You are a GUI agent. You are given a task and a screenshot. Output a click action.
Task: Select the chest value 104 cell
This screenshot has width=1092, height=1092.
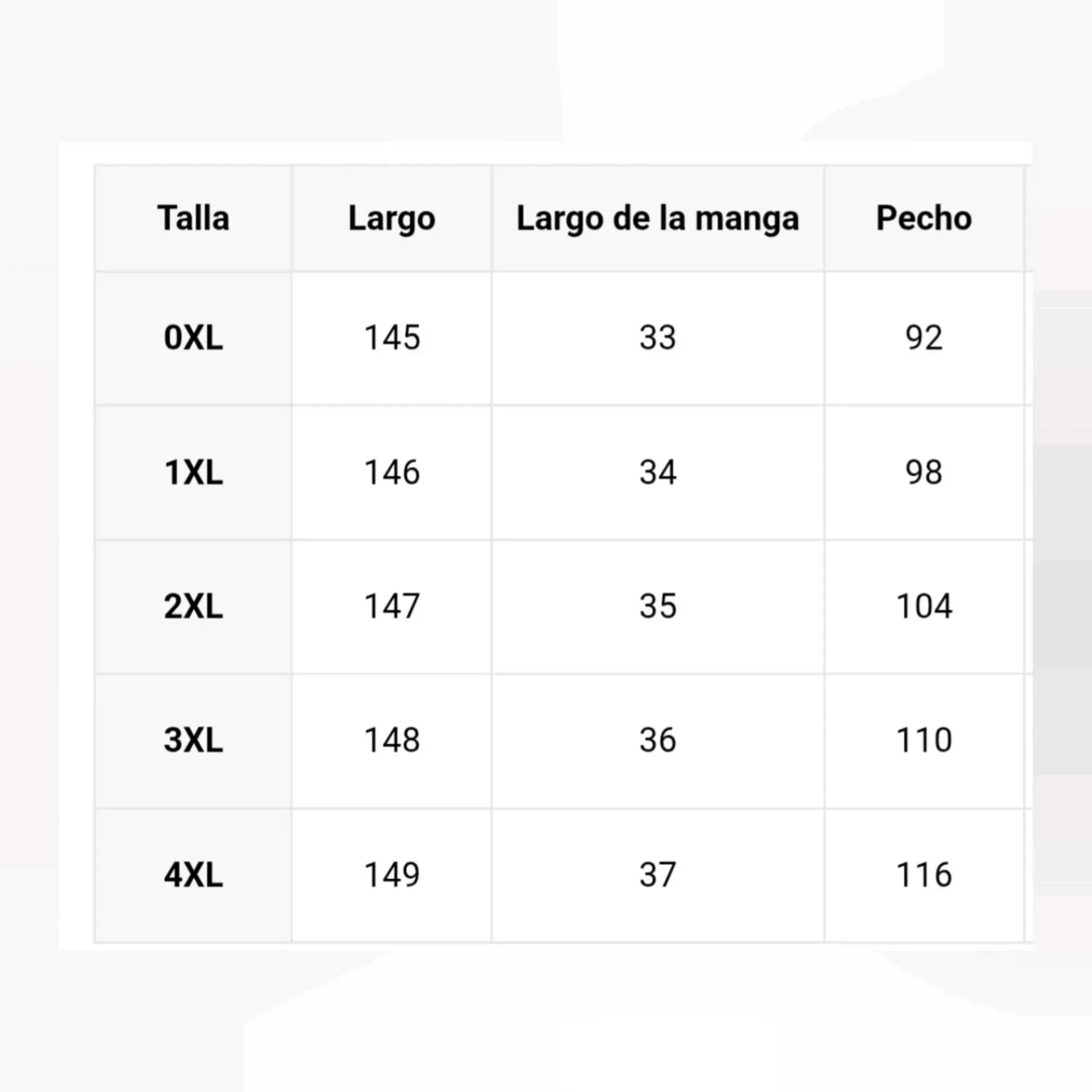pyautogui.click(x=924, y=607)
